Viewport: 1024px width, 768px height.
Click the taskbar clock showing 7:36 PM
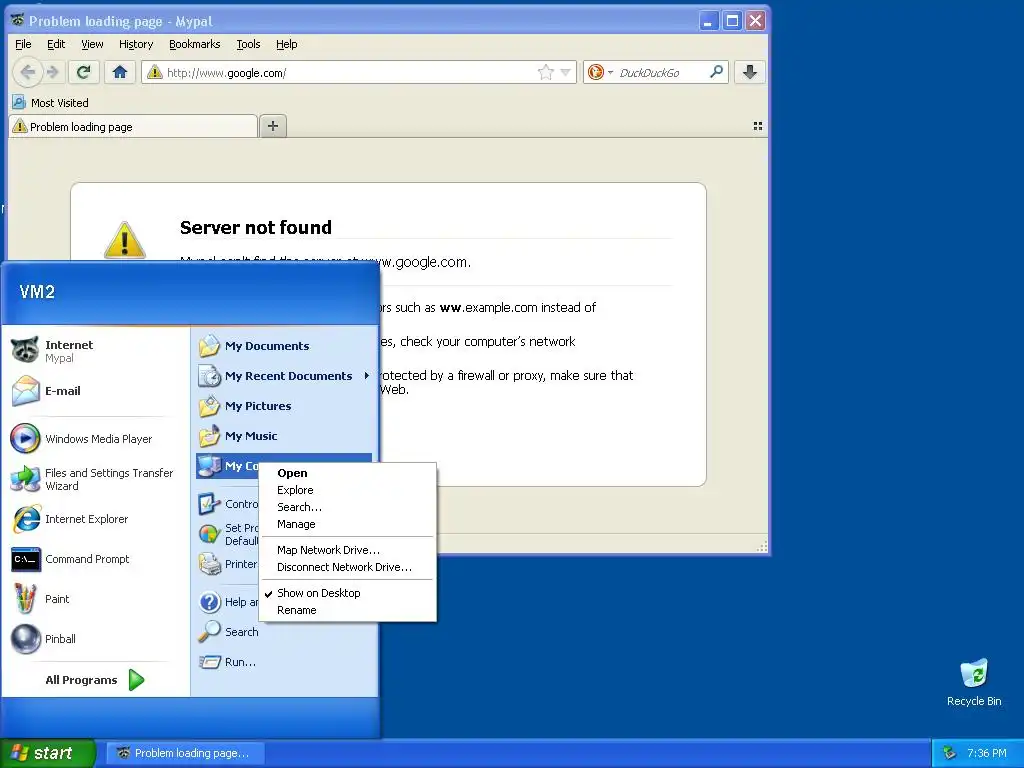click(x=986, y=753)
